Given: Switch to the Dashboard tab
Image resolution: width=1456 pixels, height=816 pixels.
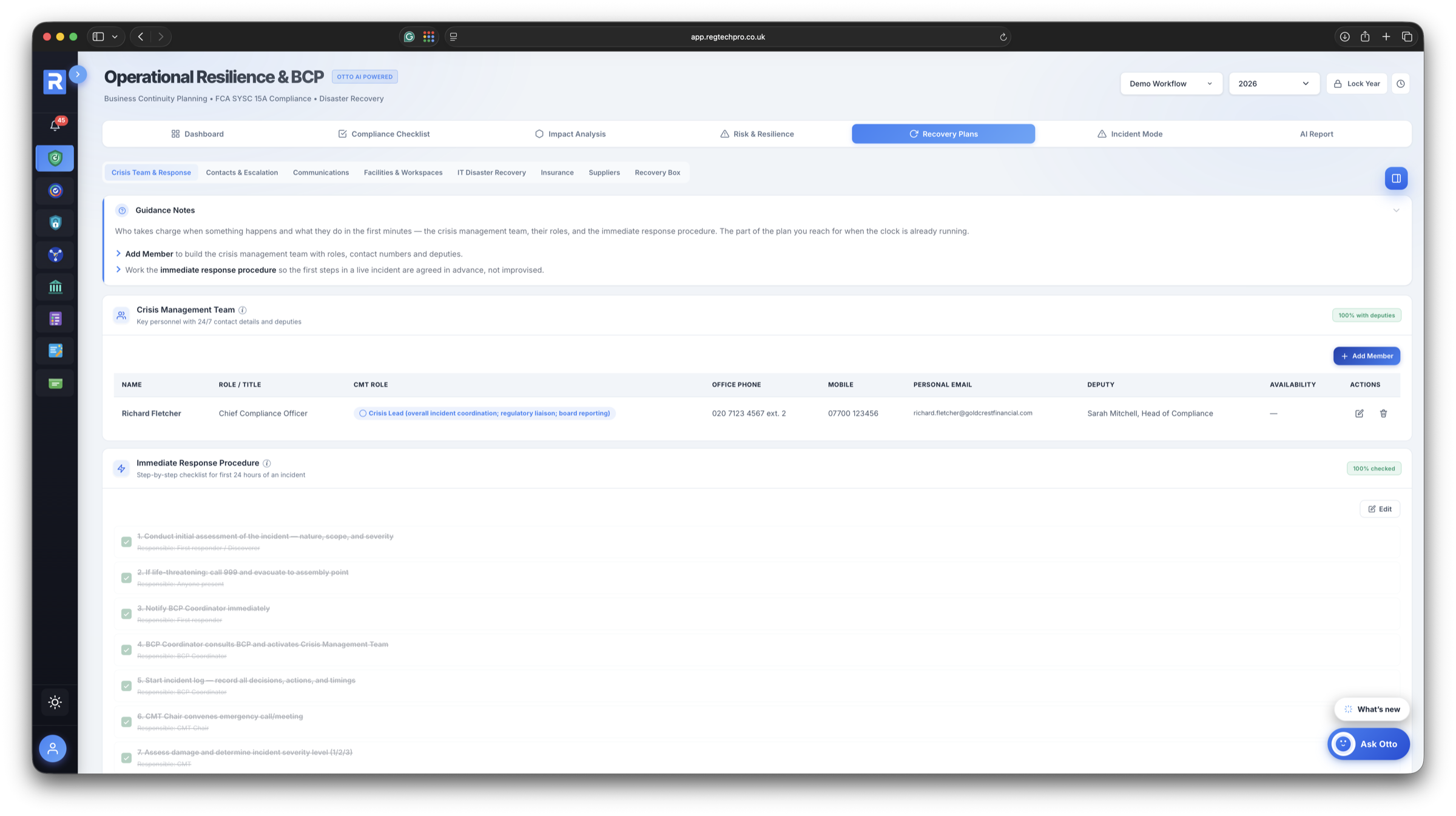Looking at the screenshot, I should pyautogui.click(x=198, y=134).
